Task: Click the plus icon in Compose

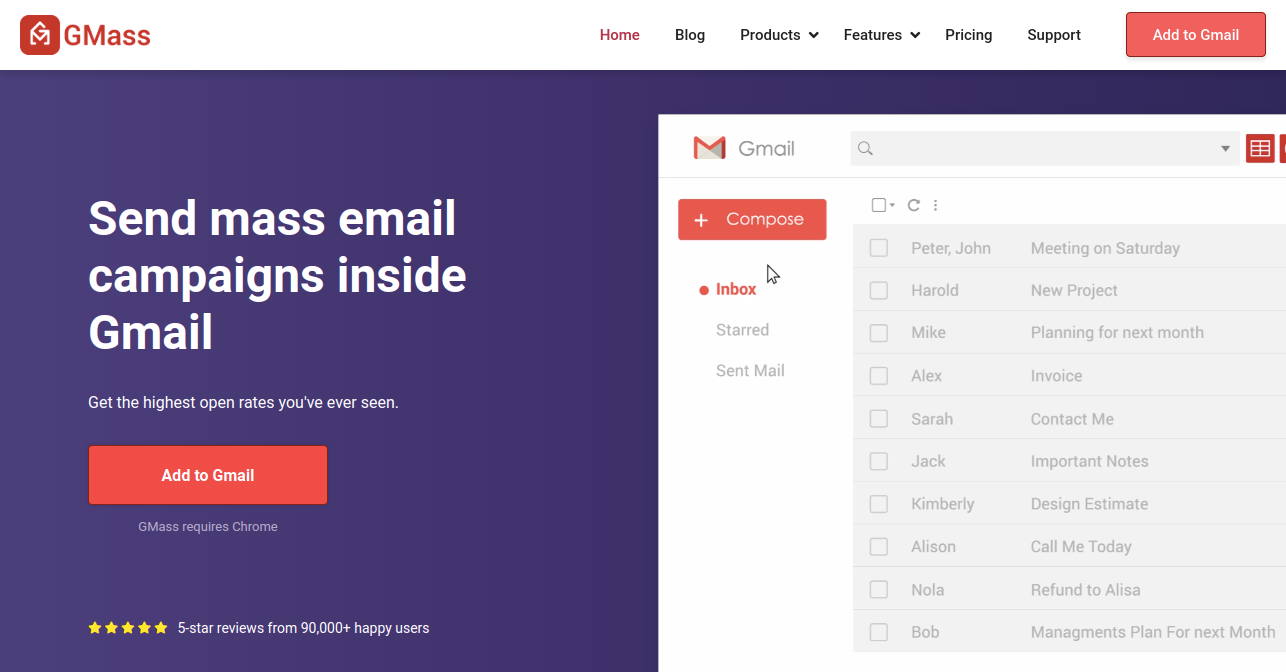Action: [701, 220]
